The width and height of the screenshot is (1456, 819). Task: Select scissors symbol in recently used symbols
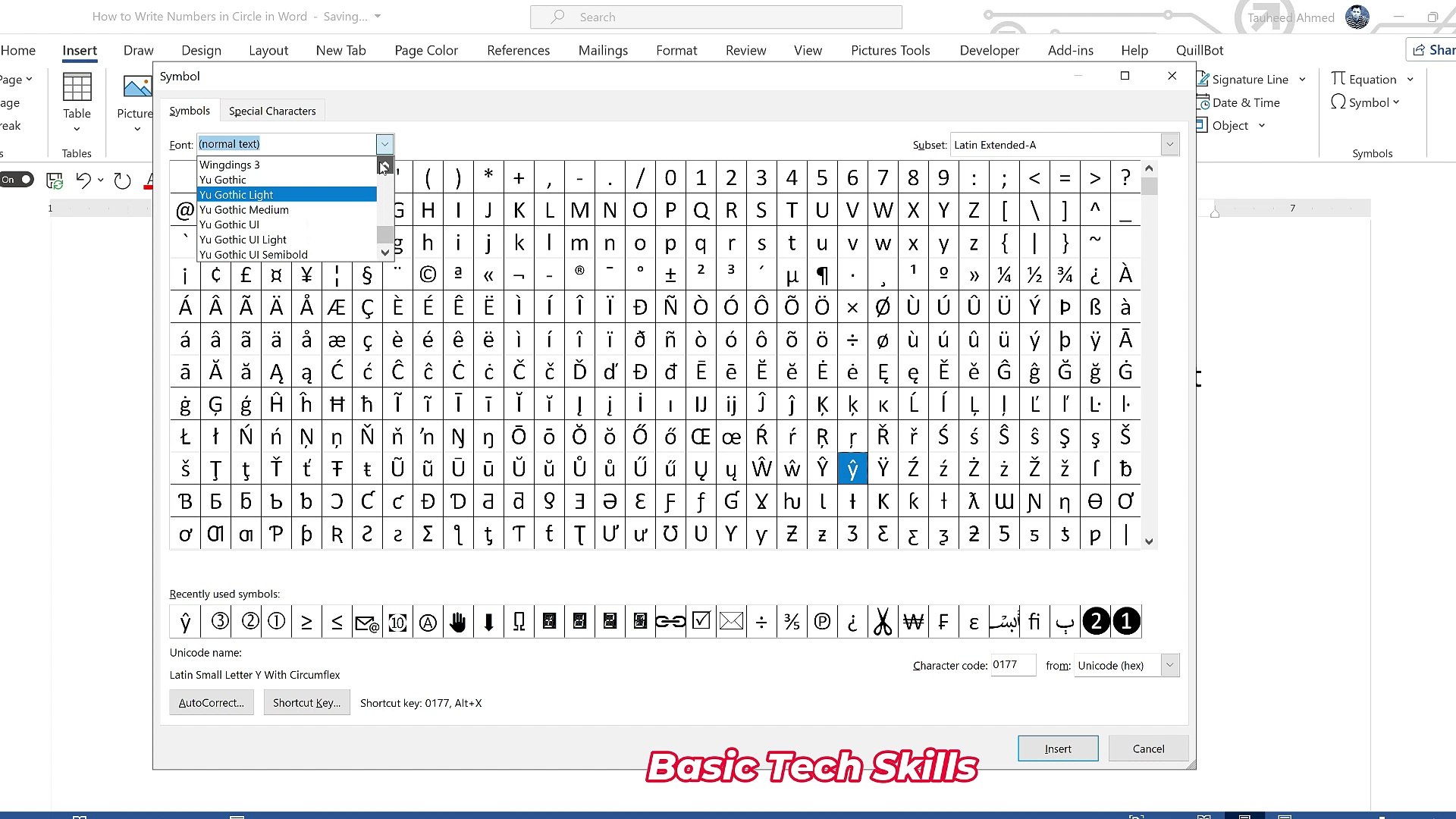coord(883,622)
